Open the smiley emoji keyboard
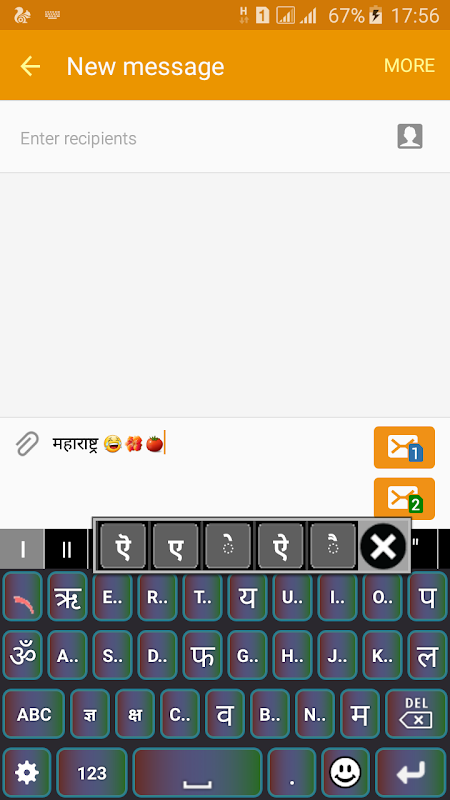Screen dimensions: 450x800 [x=345, y=773]
